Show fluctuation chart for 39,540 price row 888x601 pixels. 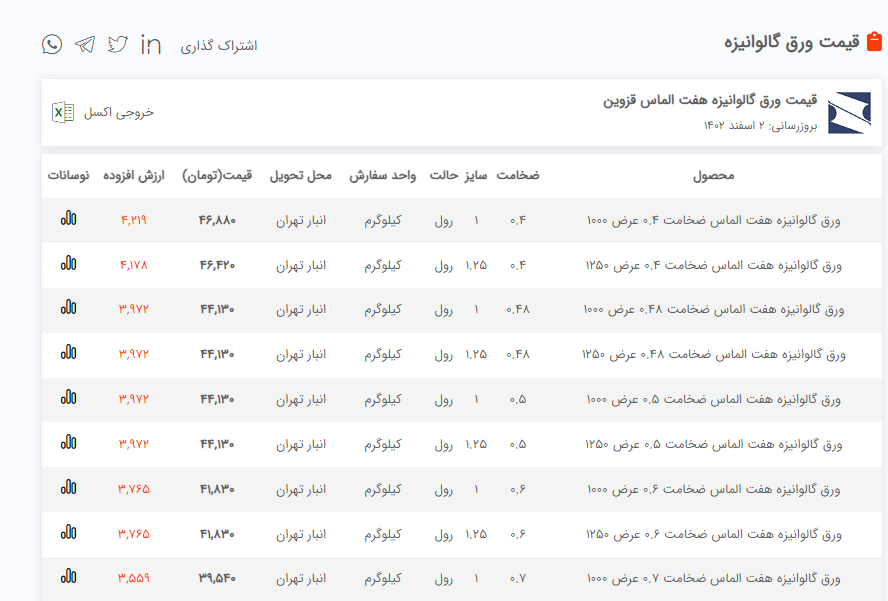coord(68,576)
